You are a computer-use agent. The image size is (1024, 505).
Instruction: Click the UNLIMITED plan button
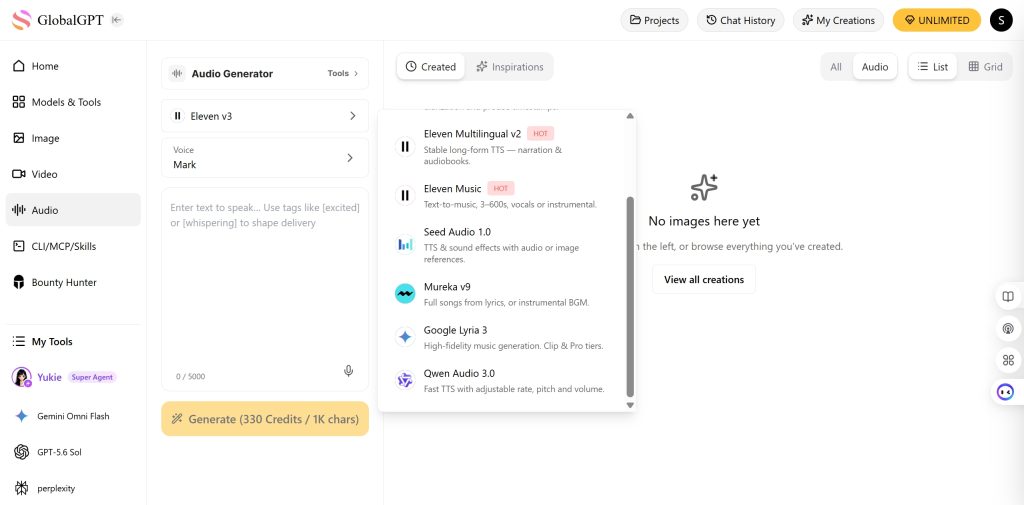point(937,20)
